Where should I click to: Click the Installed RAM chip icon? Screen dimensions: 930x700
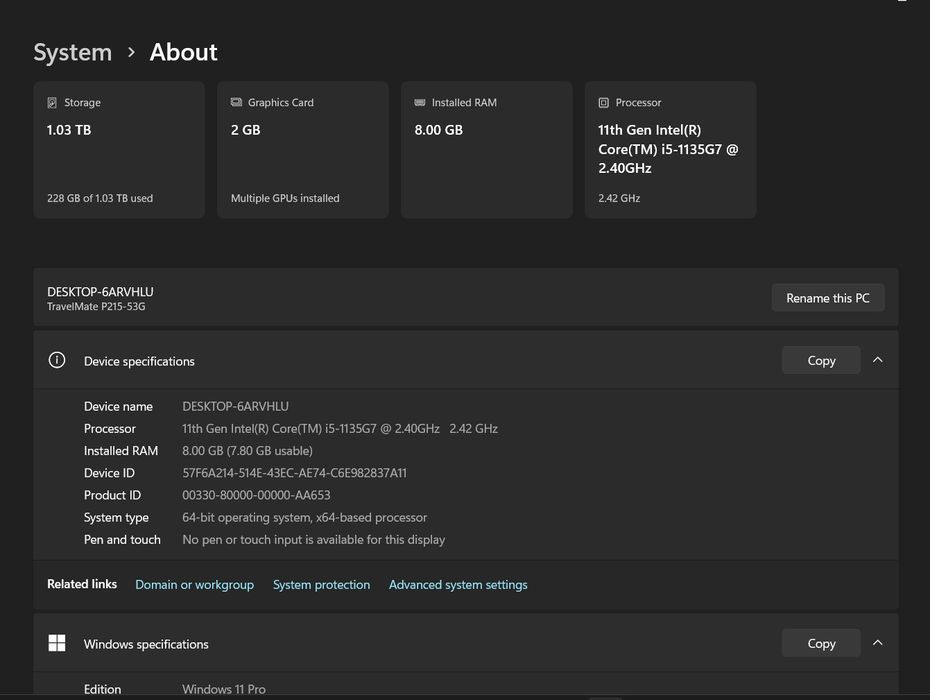[x=420, y=103]
